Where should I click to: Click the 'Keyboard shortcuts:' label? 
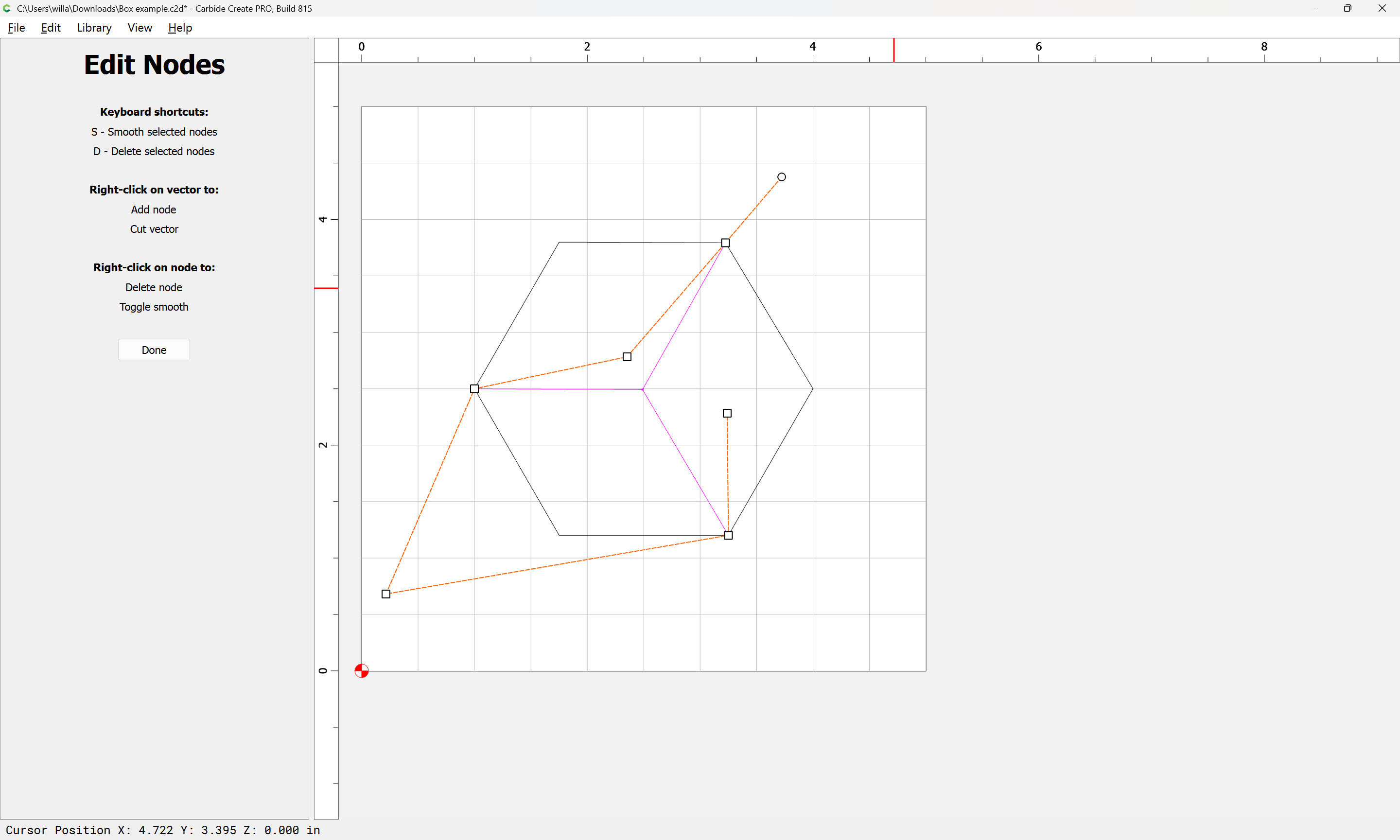(x=154, y=112)
